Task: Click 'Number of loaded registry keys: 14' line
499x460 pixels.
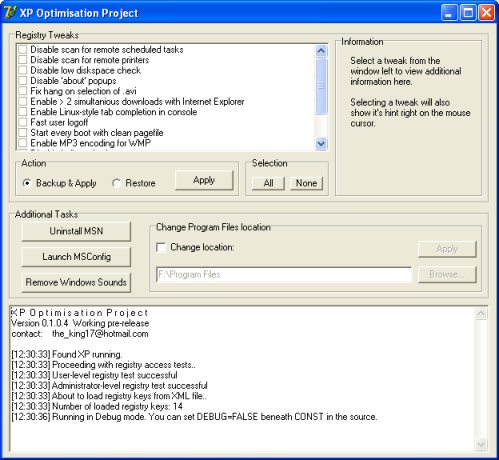Action: coord(117,406)
